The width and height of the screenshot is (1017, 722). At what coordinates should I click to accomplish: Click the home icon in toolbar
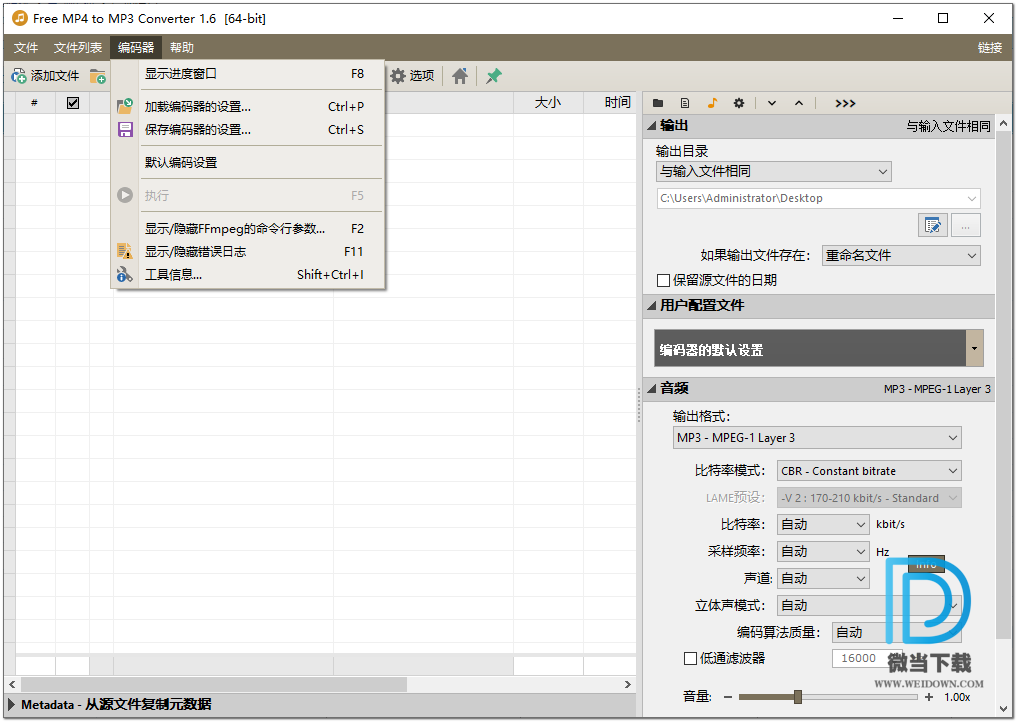[460, 76]
